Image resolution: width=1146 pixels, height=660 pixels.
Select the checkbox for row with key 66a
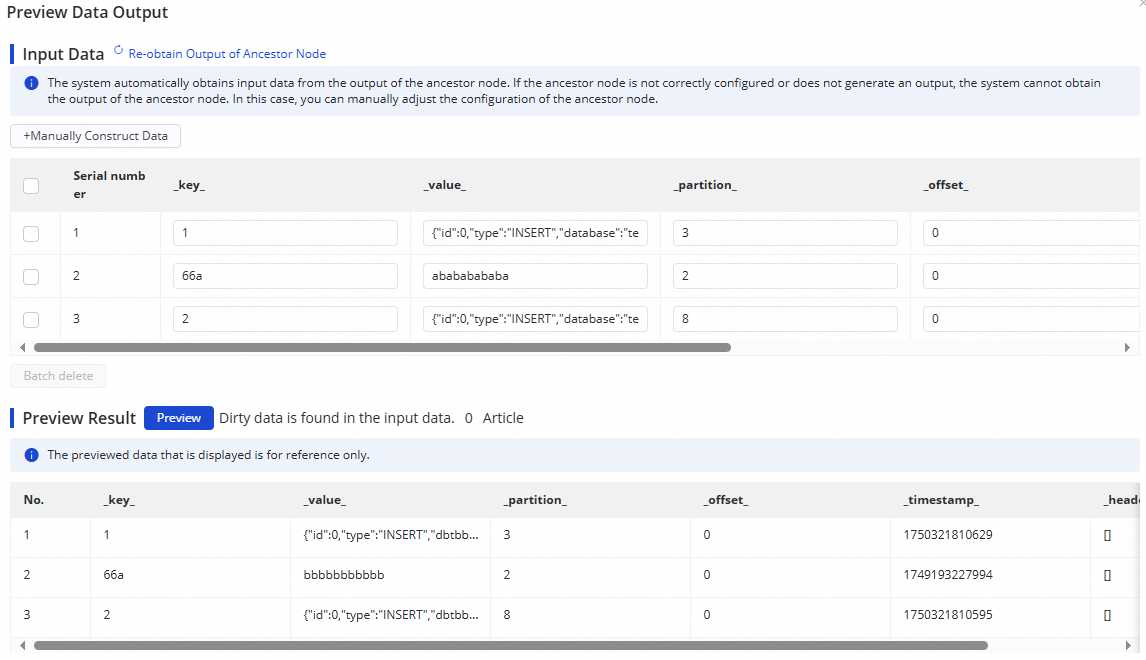31,276
